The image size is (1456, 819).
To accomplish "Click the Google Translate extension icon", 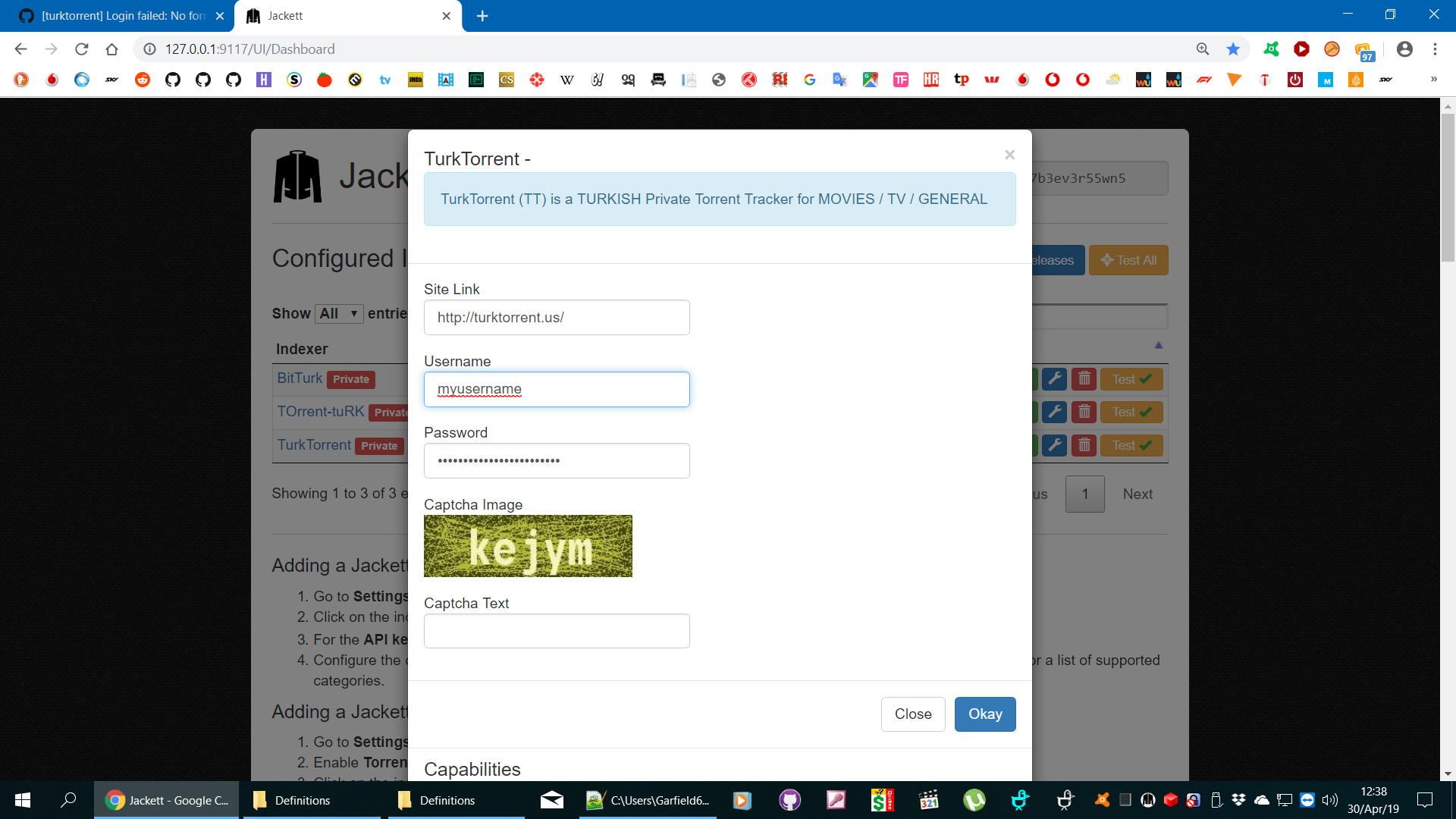I will click(839, 79).
